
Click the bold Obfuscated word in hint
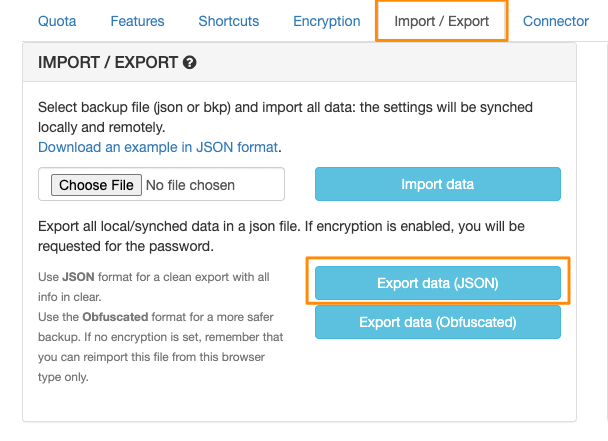tap(115, 317)
